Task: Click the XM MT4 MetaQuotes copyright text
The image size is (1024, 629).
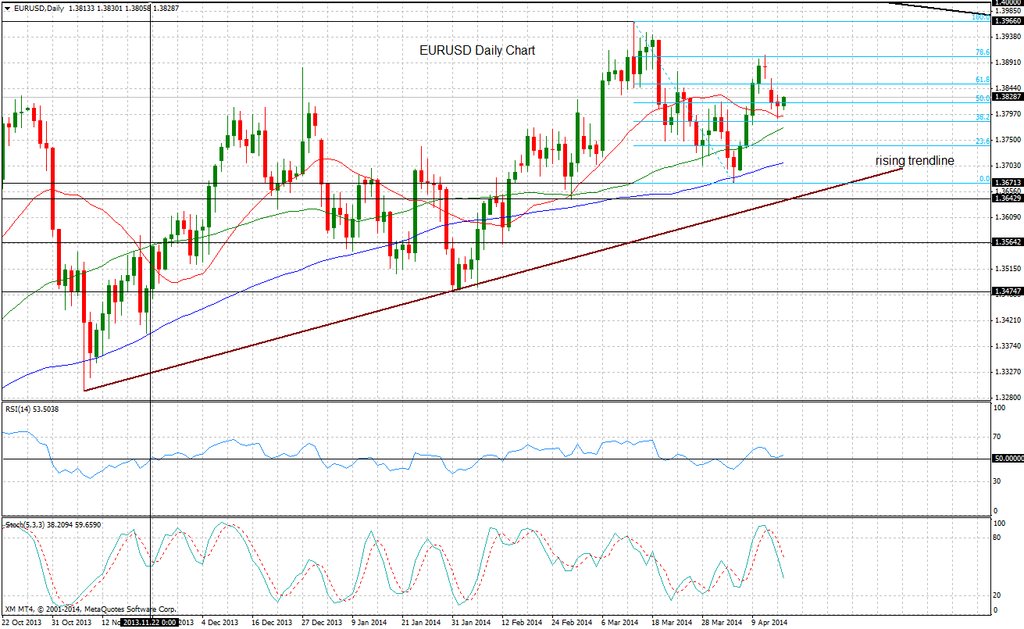Action: coord(90,608)
